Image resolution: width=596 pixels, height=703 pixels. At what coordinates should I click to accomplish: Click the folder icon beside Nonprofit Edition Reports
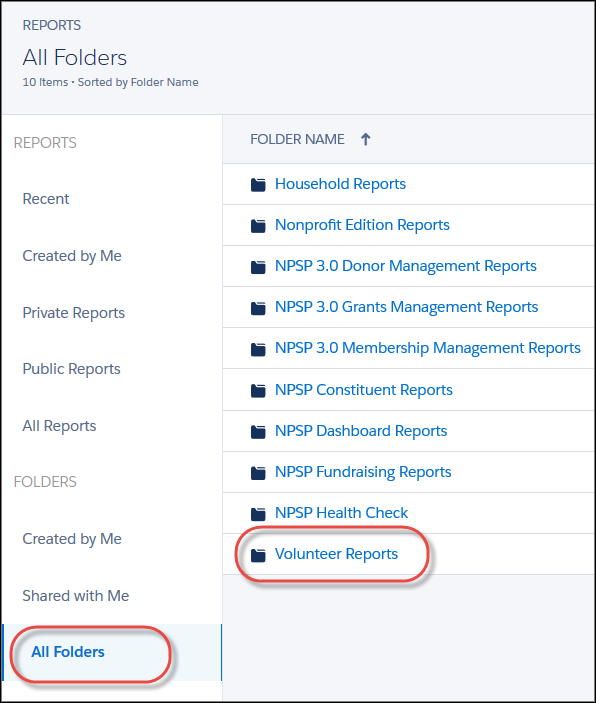pyautogui.click(x=258, y=226)
